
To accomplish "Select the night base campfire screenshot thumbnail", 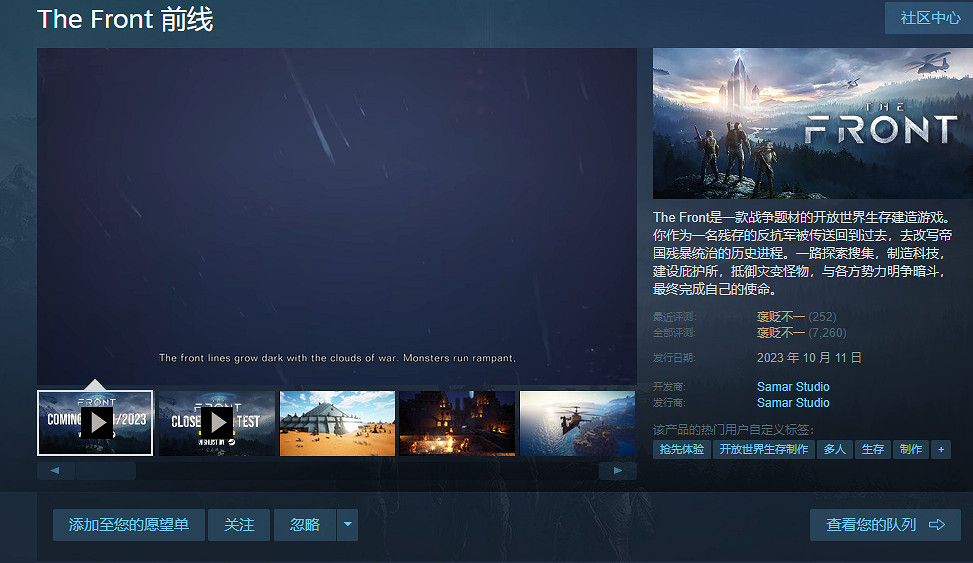I will [457, 422].
